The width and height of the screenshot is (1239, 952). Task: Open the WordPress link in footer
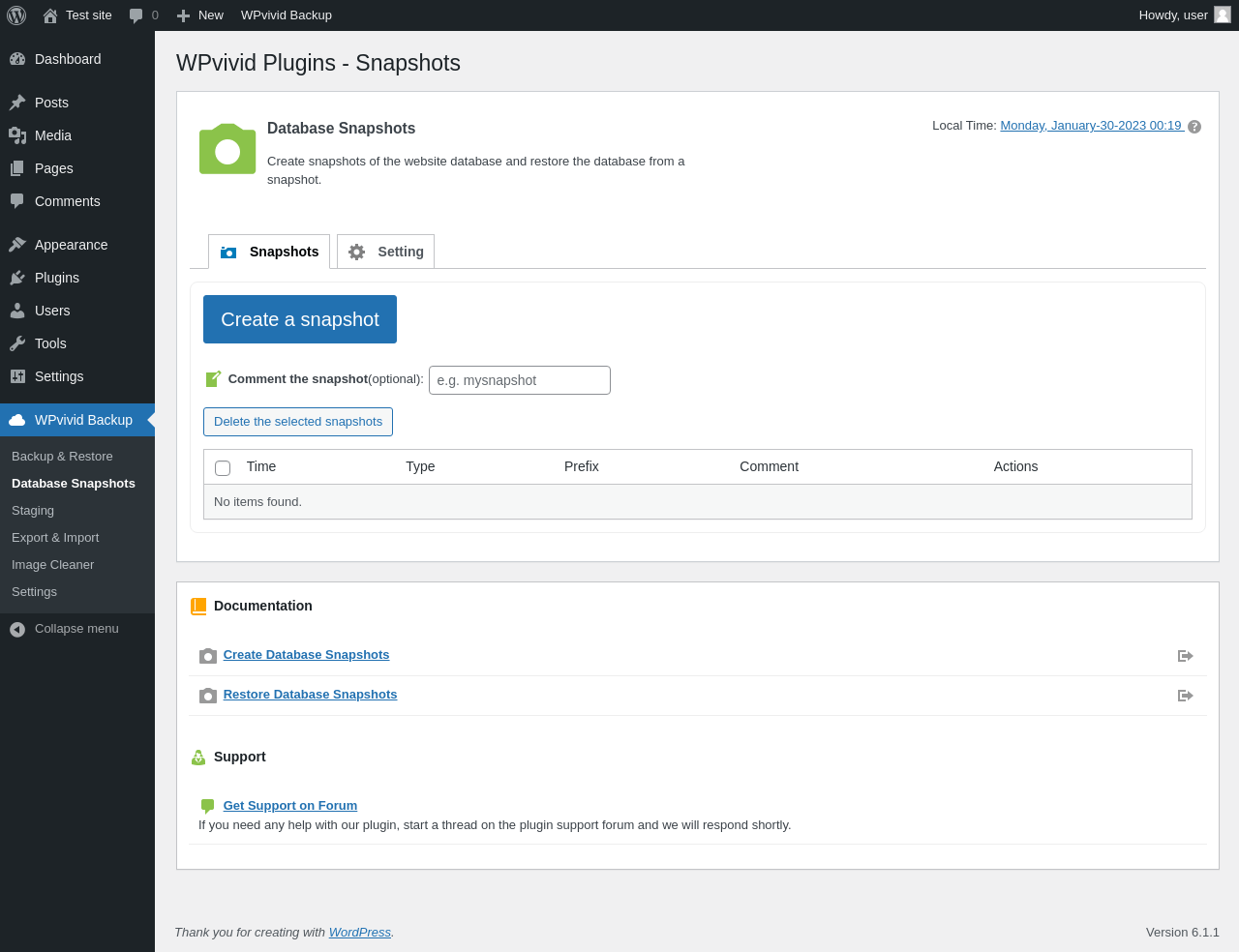pyautogui.click(x=360, y=933)
